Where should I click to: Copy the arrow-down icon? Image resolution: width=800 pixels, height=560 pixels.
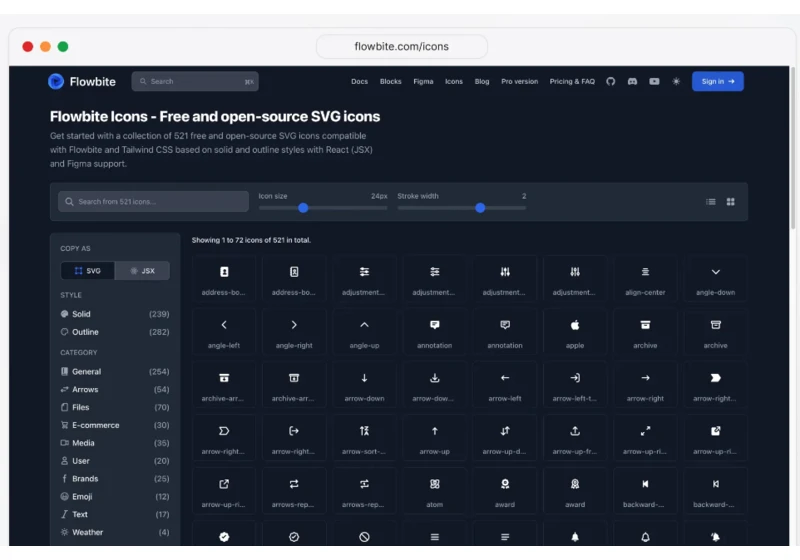[x=364, y=386]
